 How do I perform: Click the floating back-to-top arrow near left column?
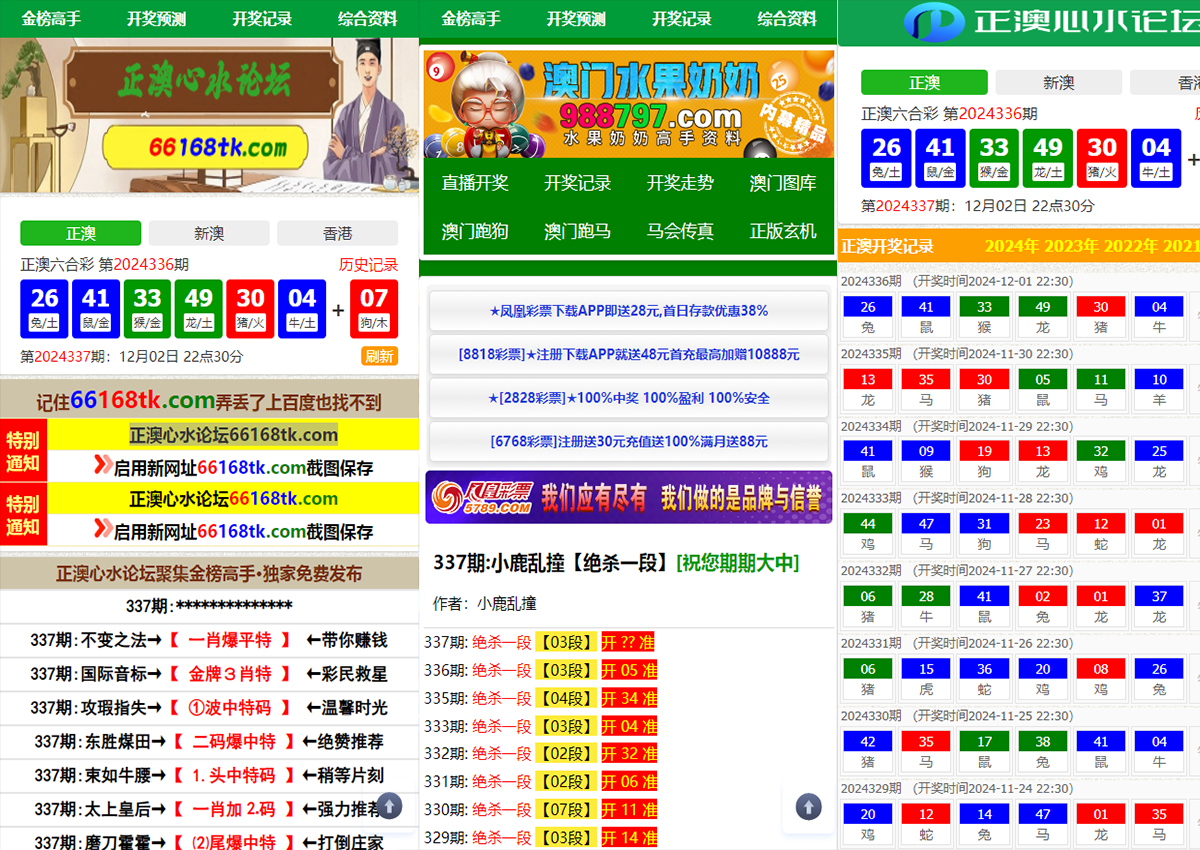click(x=389, y=805)
